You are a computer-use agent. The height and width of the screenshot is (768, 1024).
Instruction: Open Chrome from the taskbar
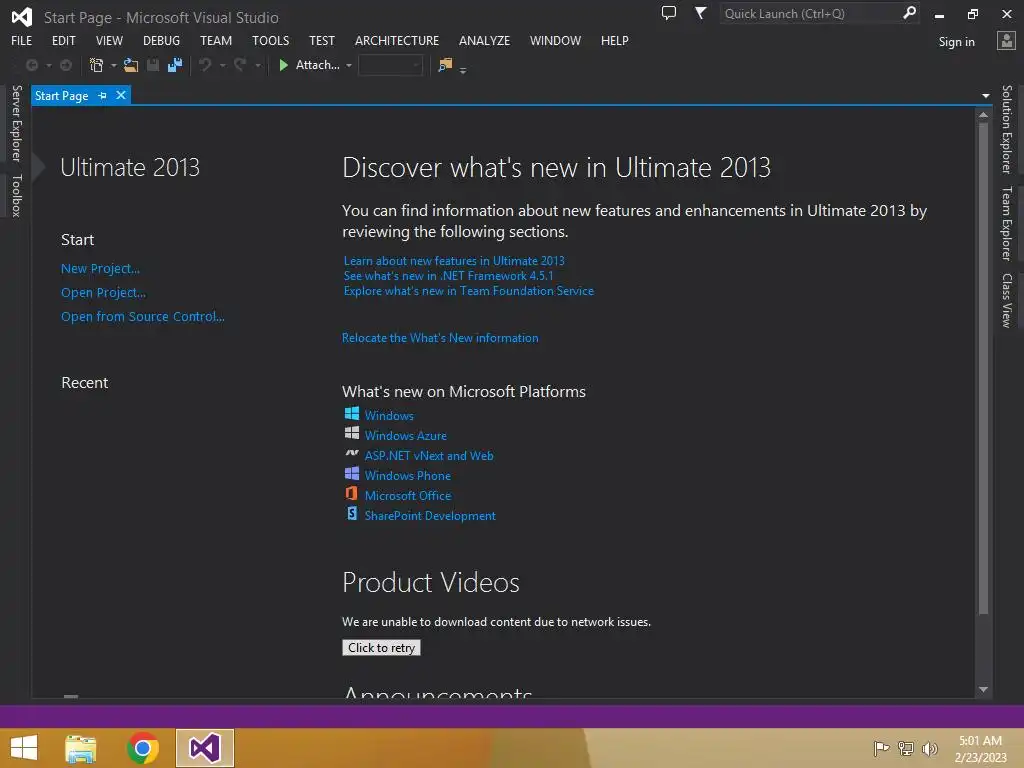click(x=143, y=748)
